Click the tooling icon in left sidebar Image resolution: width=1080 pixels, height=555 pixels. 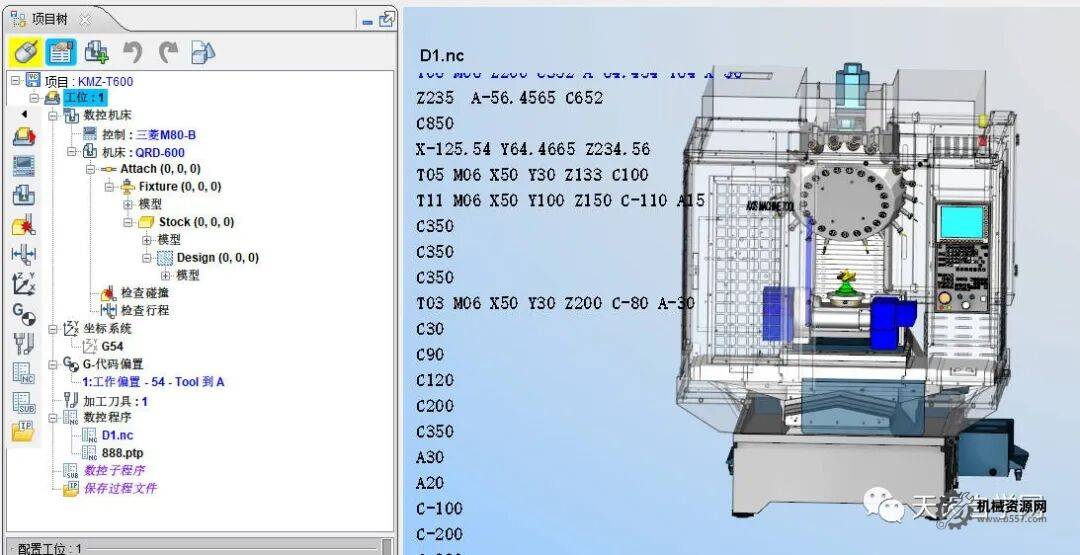click(x=23, y=344)
